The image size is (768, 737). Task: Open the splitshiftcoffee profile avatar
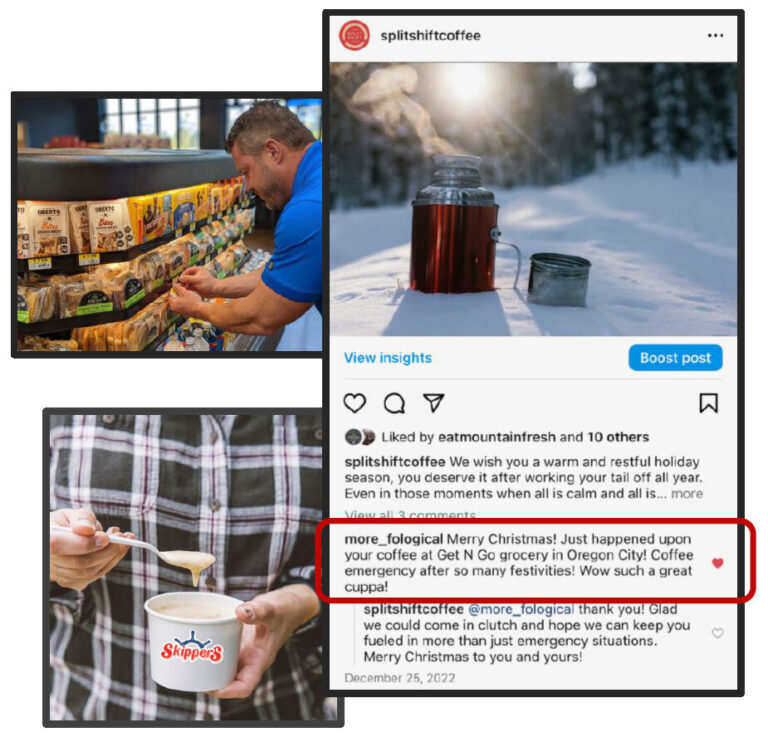[355, 35]
